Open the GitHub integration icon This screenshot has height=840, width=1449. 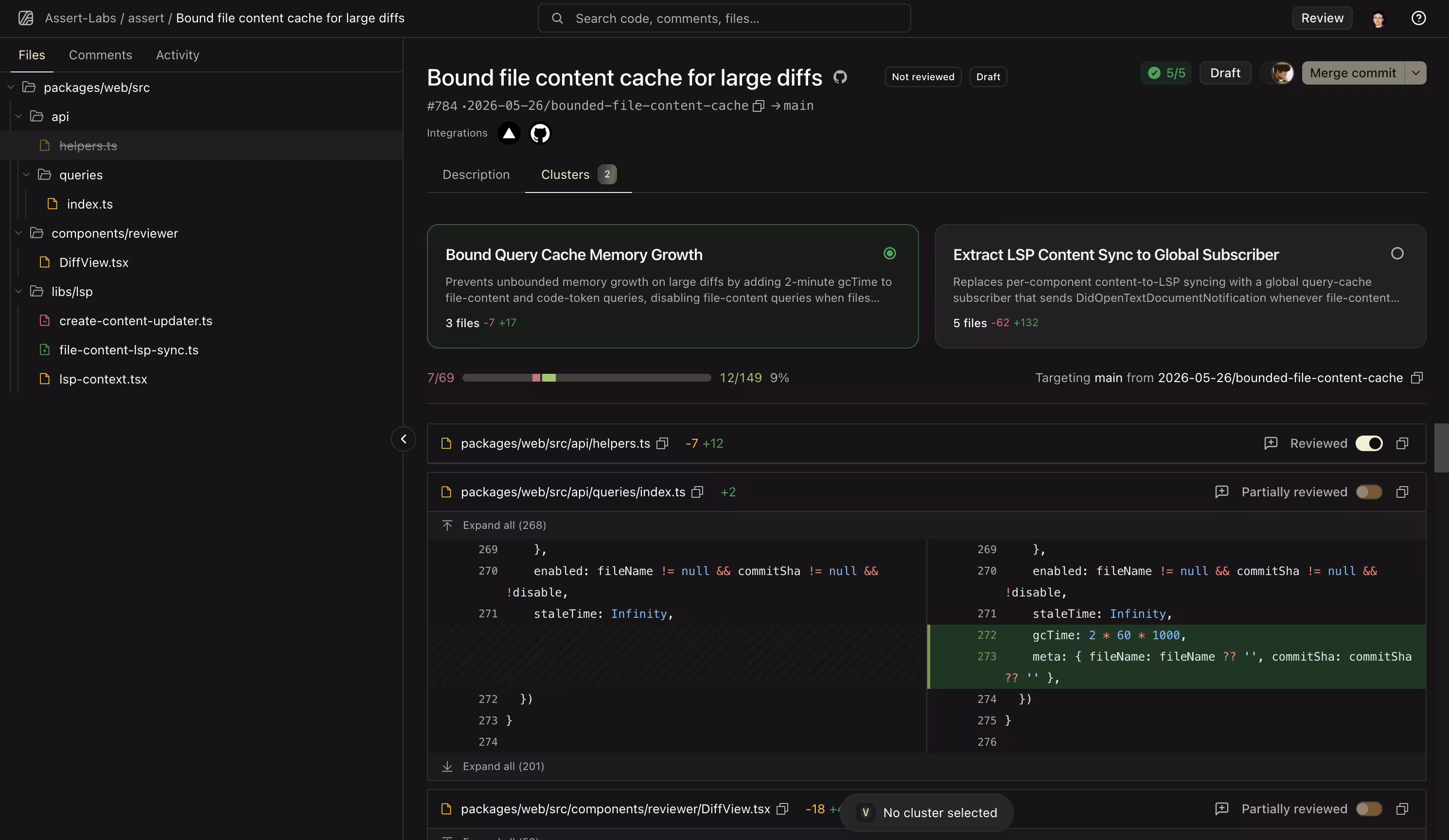539,133
